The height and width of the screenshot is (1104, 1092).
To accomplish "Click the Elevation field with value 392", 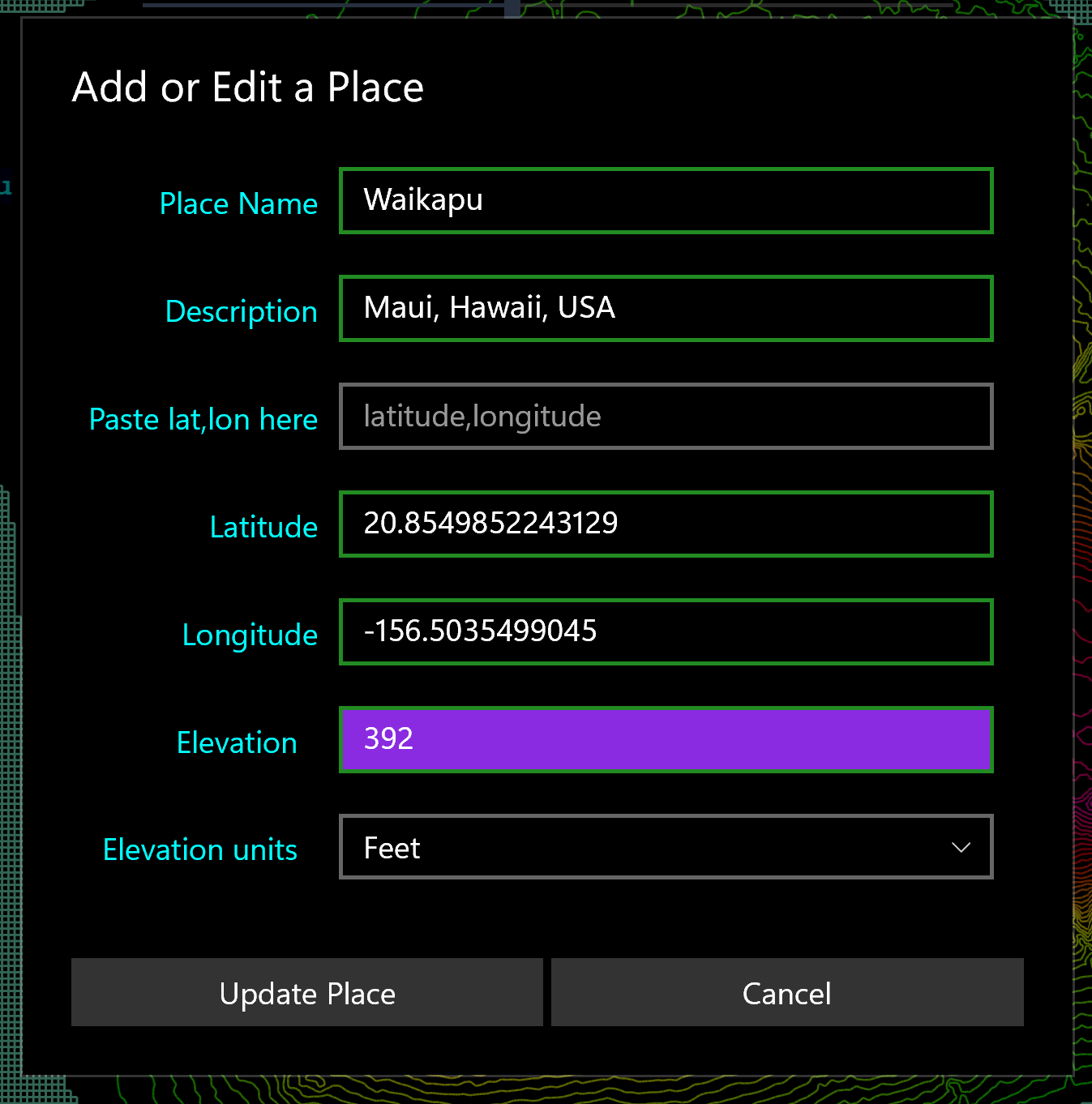I will coord(666,740).
